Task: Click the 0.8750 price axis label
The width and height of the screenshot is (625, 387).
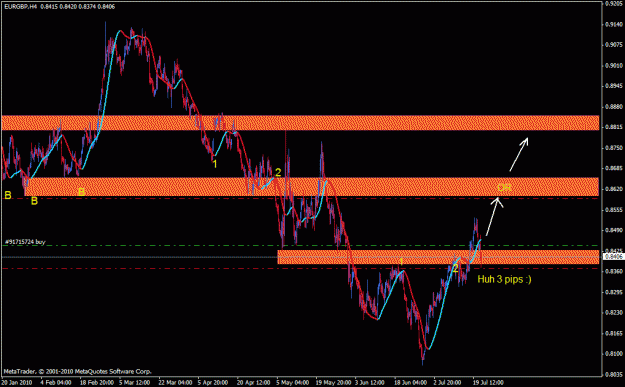Action: pos(614,147)
